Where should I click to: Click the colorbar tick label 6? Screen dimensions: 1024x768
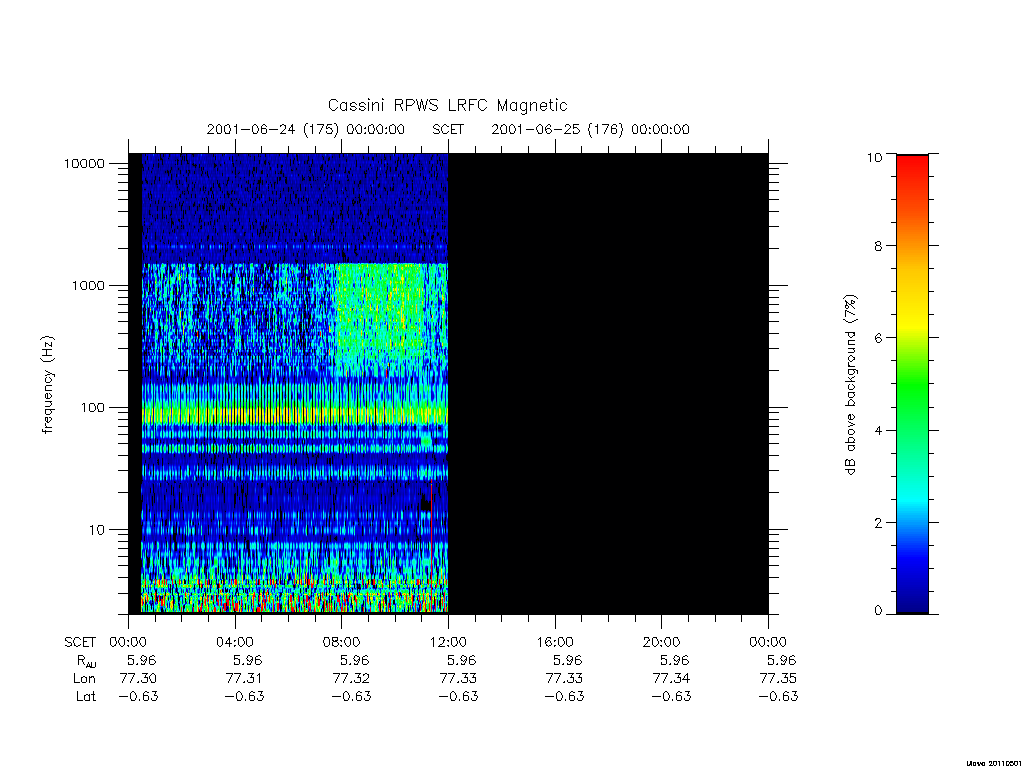(x=878, y=338)
